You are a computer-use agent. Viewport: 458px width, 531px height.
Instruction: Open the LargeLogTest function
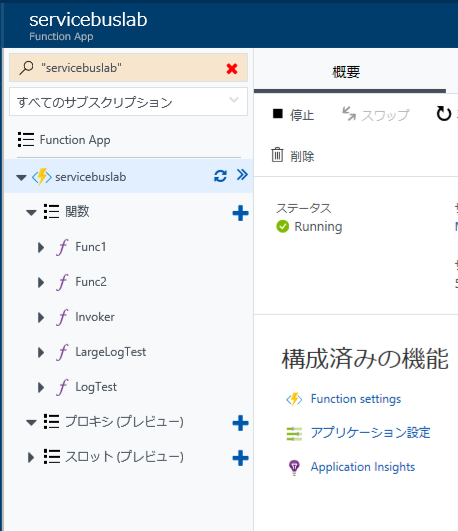110,352
